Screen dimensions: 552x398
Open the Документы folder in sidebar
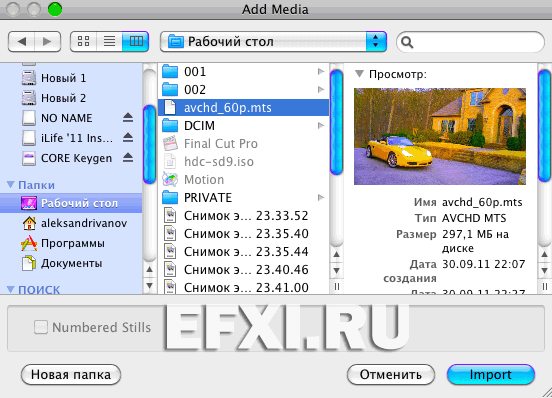(x=71, y=263)
